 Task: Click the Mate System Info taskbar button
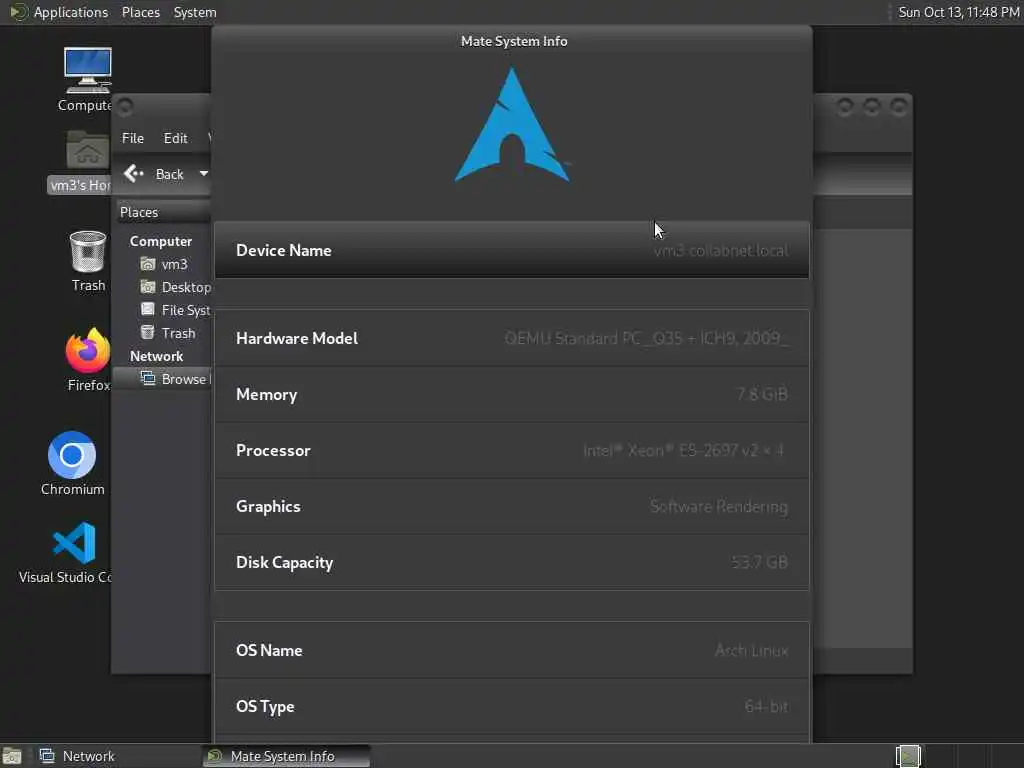[286, 756]
